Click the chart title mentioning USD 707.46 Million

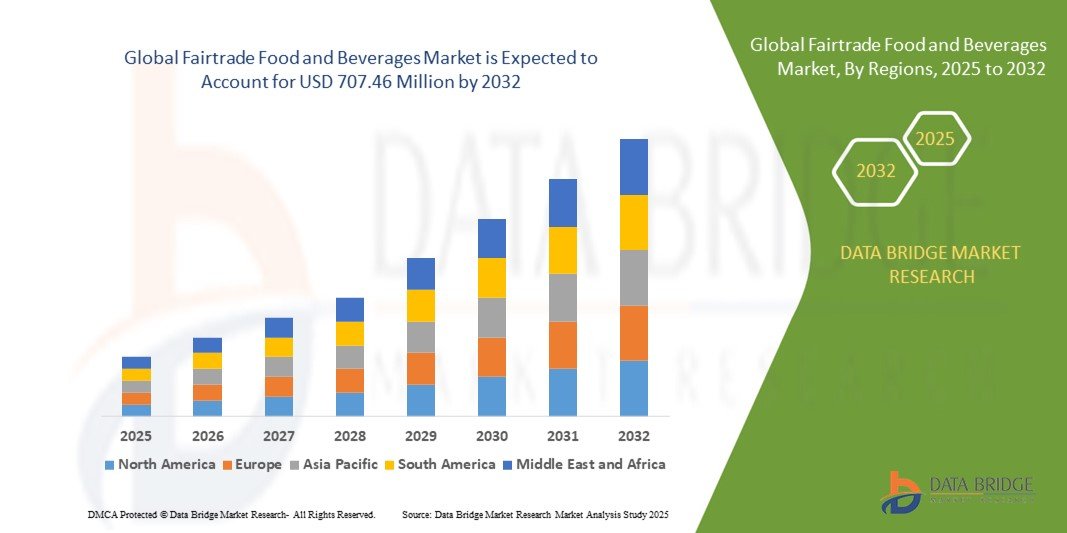pyautogui.click(x=360, y=70)
